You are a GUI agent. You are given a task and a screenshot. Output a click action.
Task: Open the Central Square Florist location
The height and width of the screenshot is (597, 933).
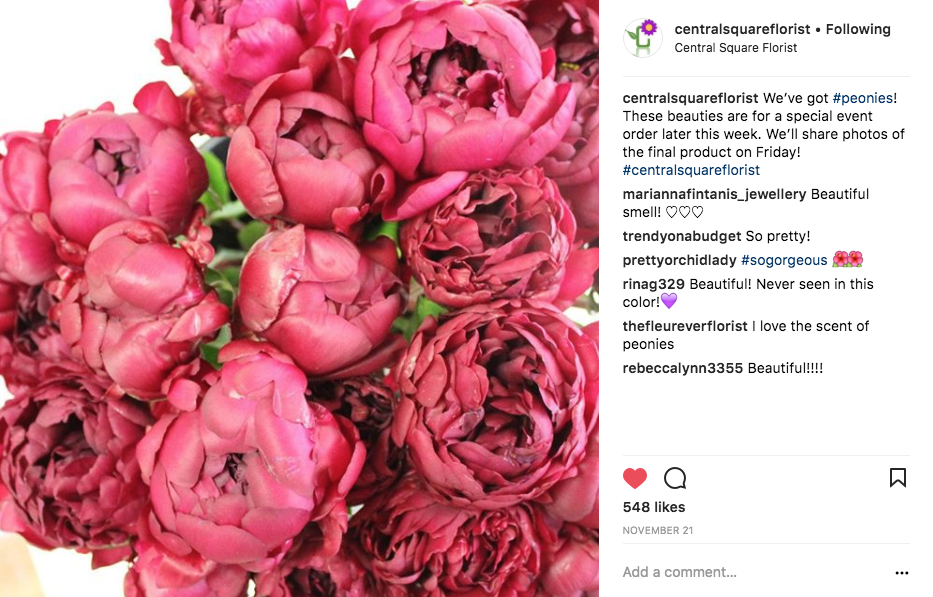click(735, 48)
